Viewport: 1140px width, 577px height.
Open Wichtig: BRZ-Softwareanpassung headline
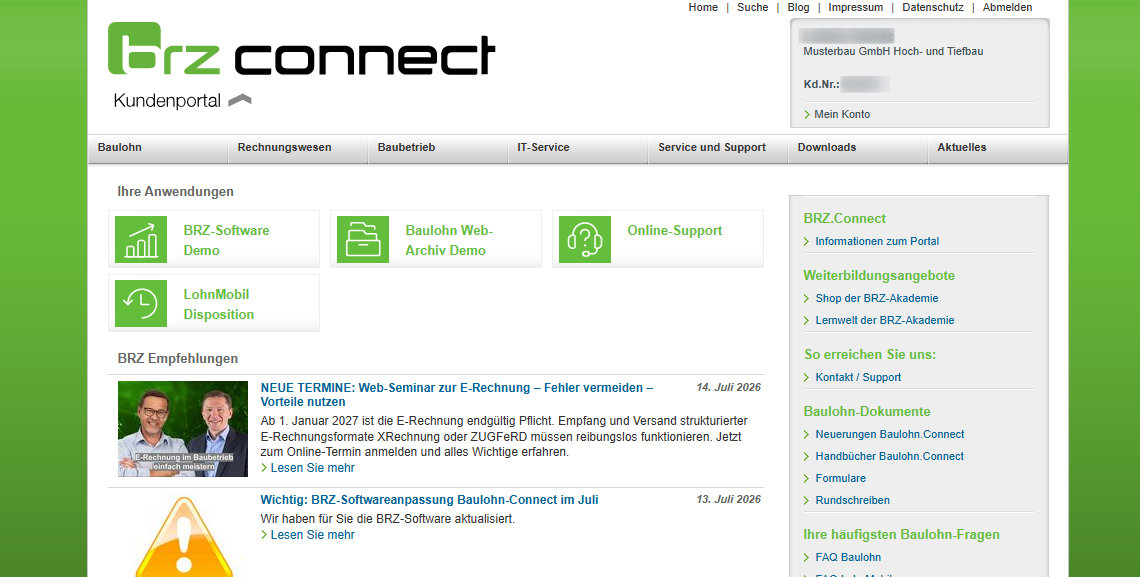pyautogui.click(x=429, y=500)
